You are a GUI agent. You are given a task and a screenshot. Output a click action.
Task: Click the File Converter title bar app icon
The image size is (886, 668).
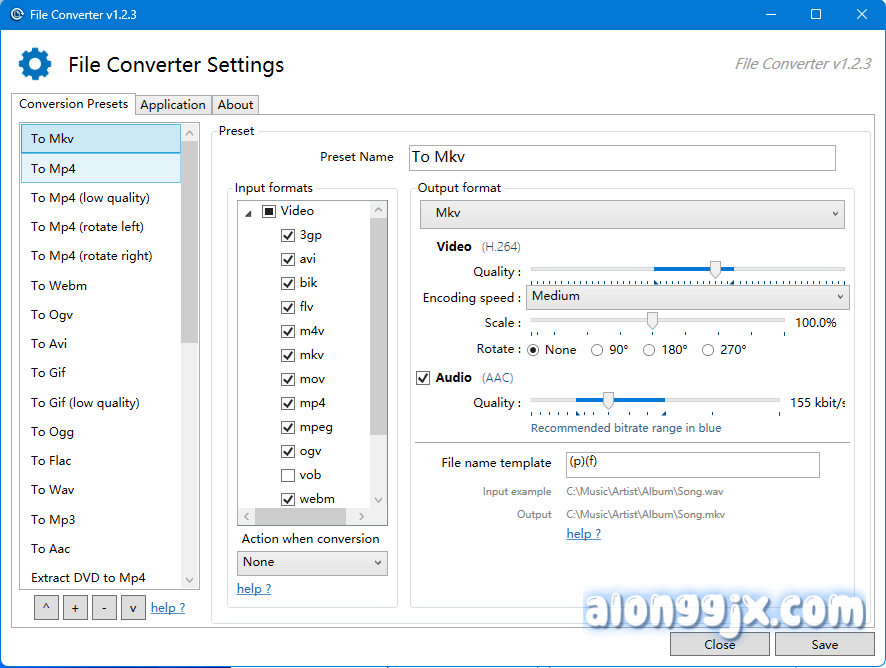16,14
